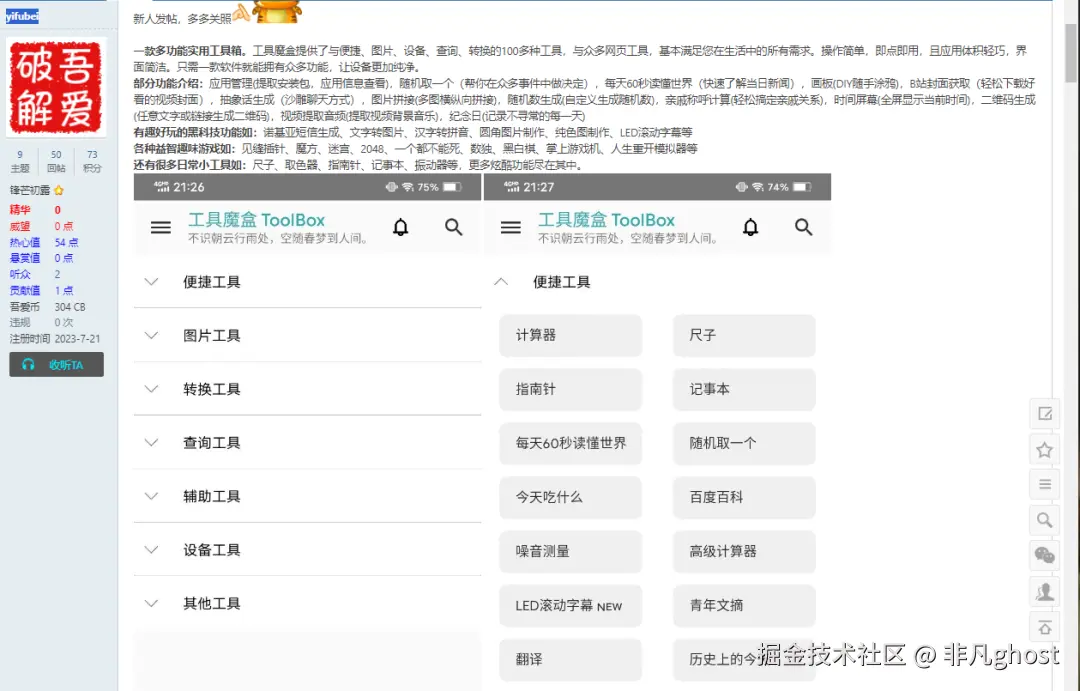The image size is (1080, 691).
Task: Click the 304 CB 吾爱币 value
Action: (70, 307)
